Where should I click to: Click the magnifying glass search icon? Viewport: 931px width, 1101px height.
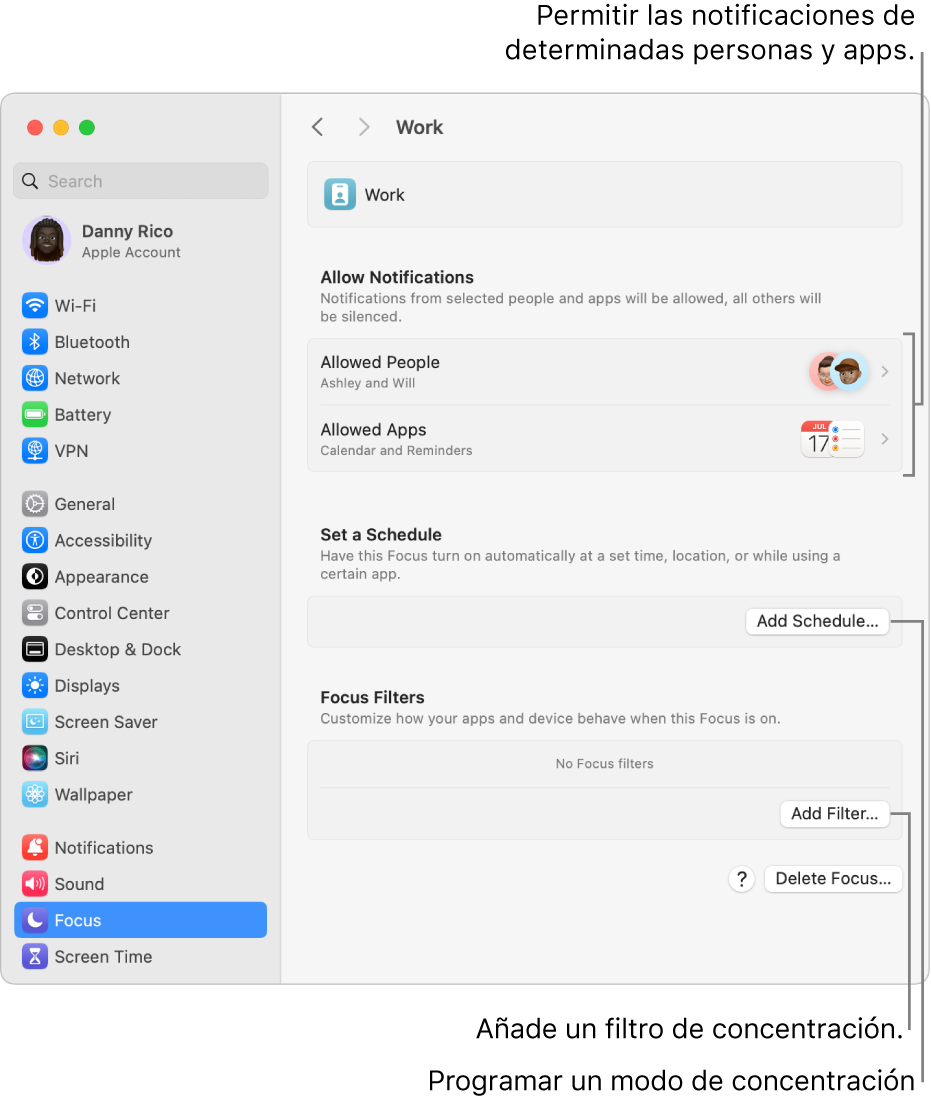29,181
